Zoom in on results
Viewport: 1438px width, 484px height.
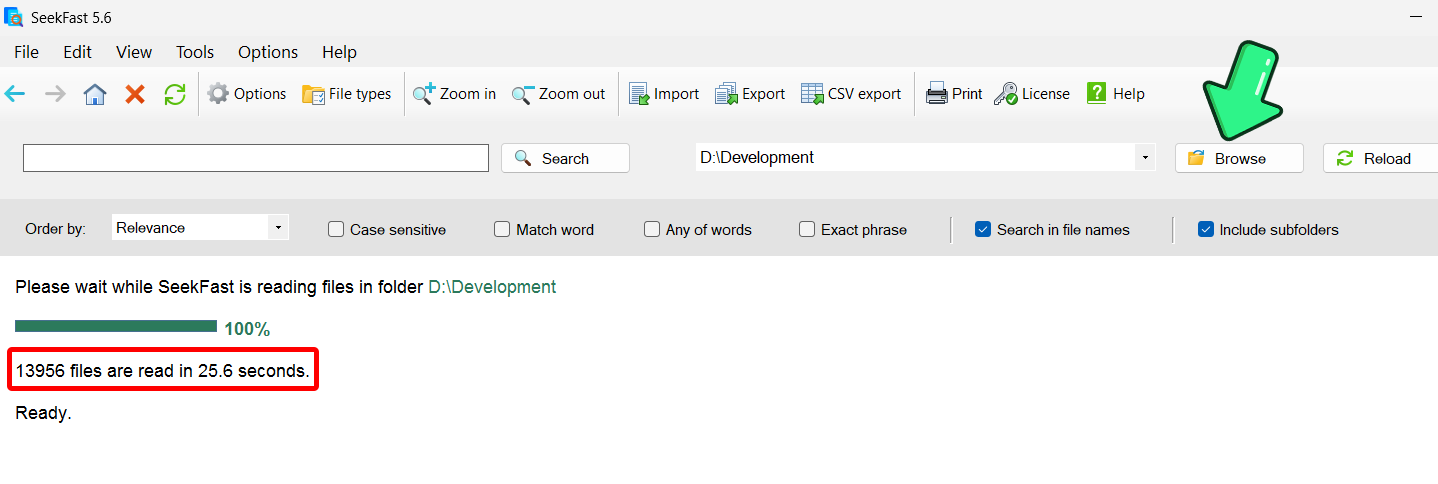pyautogui.click(x=455, y=94)
